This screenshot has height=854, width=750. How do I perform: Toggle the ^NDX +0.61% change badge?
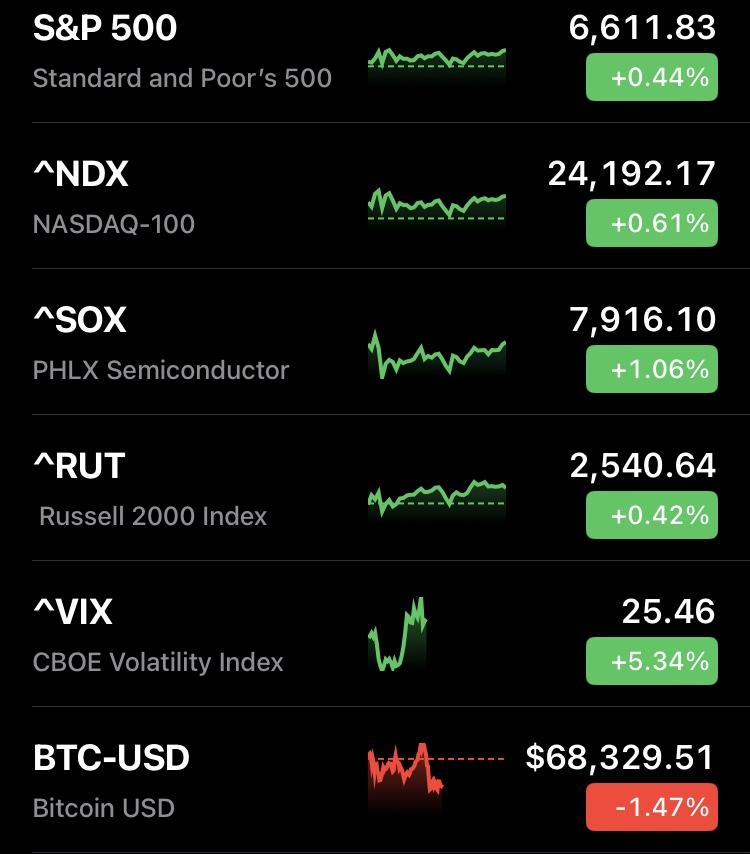(x=651, y=223)
